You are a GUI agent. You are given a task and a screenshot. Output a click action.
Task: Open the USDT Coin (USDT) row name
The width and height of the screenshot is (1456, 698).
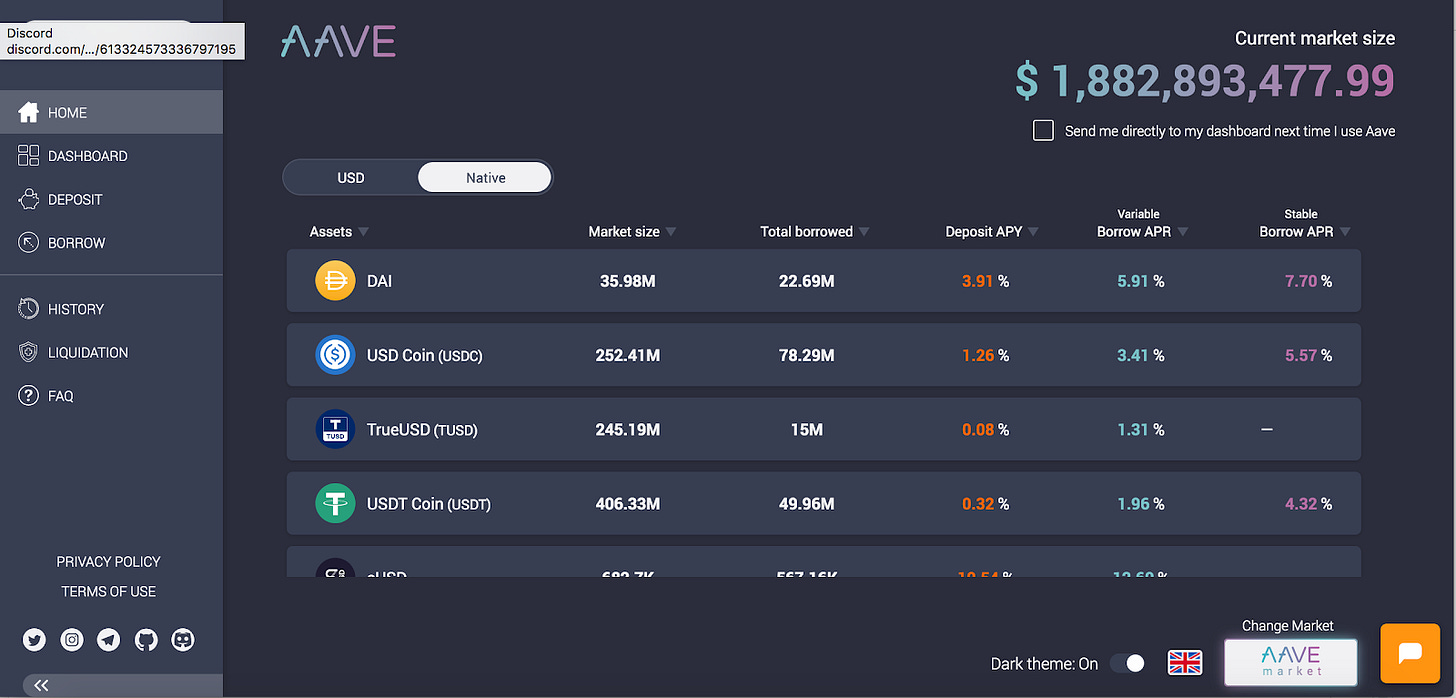(x=428, y=503)
